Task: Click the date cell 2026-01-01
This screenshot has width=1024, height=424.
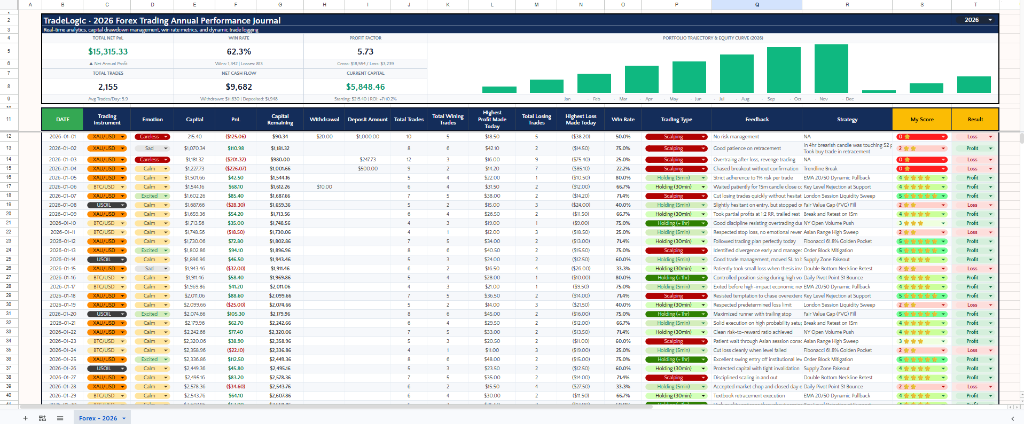Action: click(x=63, y=137)
